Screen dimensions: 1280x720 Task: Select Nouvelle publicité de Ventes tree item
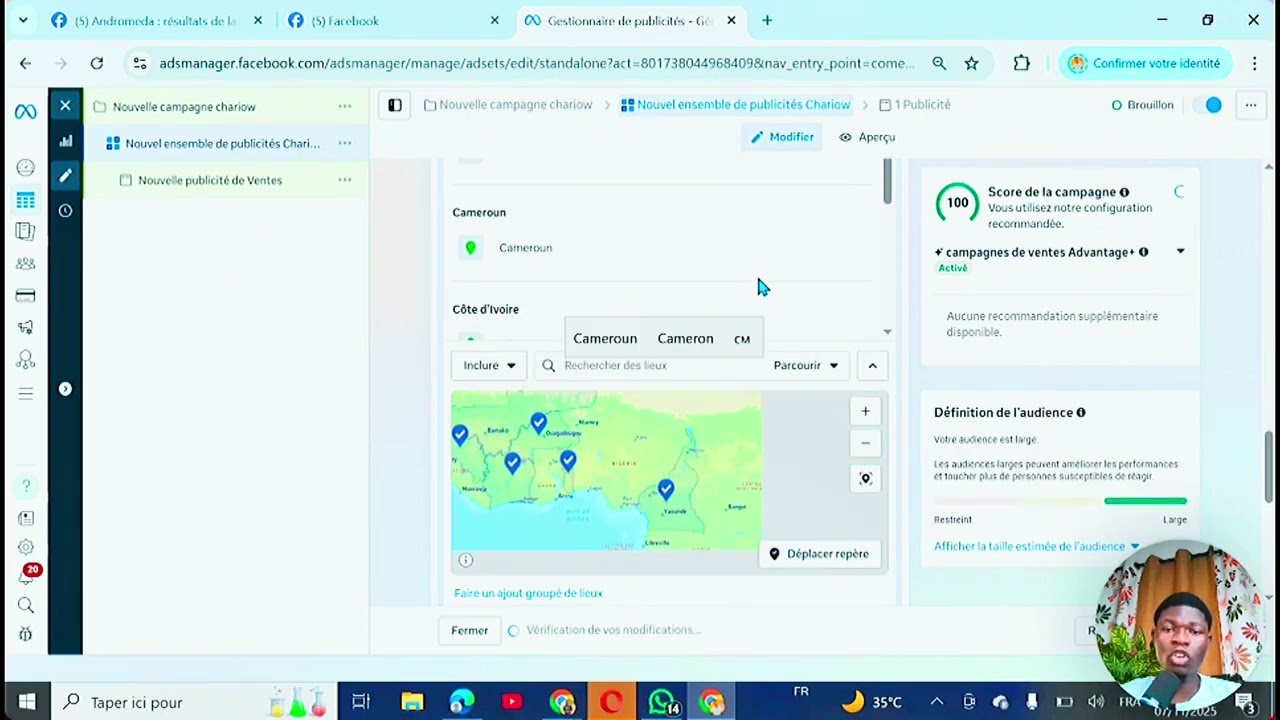pyautogui.click(x=210, y=180)
